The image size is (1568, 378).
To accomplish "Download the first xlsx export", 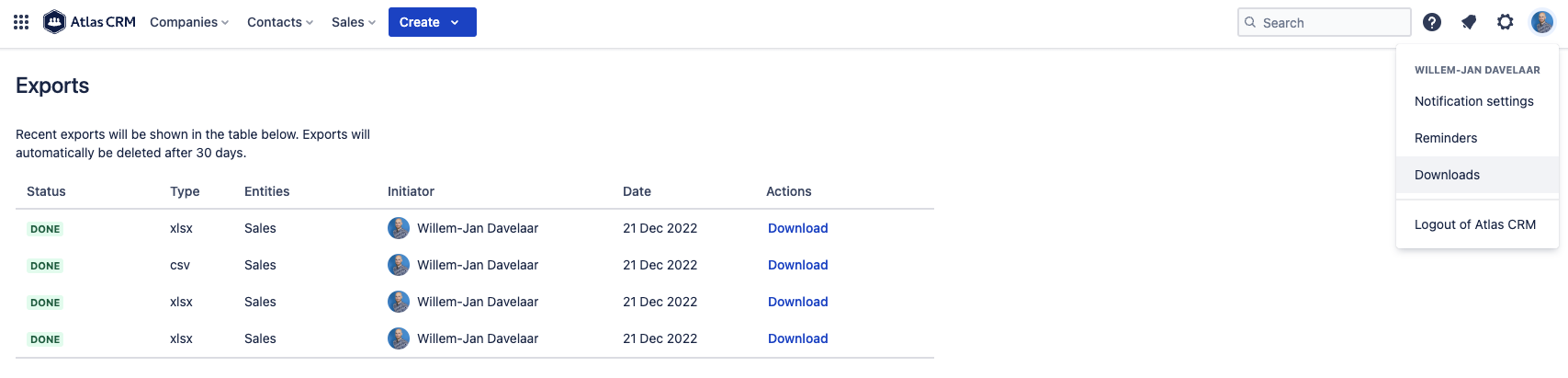I will click(x=797, y=228).
